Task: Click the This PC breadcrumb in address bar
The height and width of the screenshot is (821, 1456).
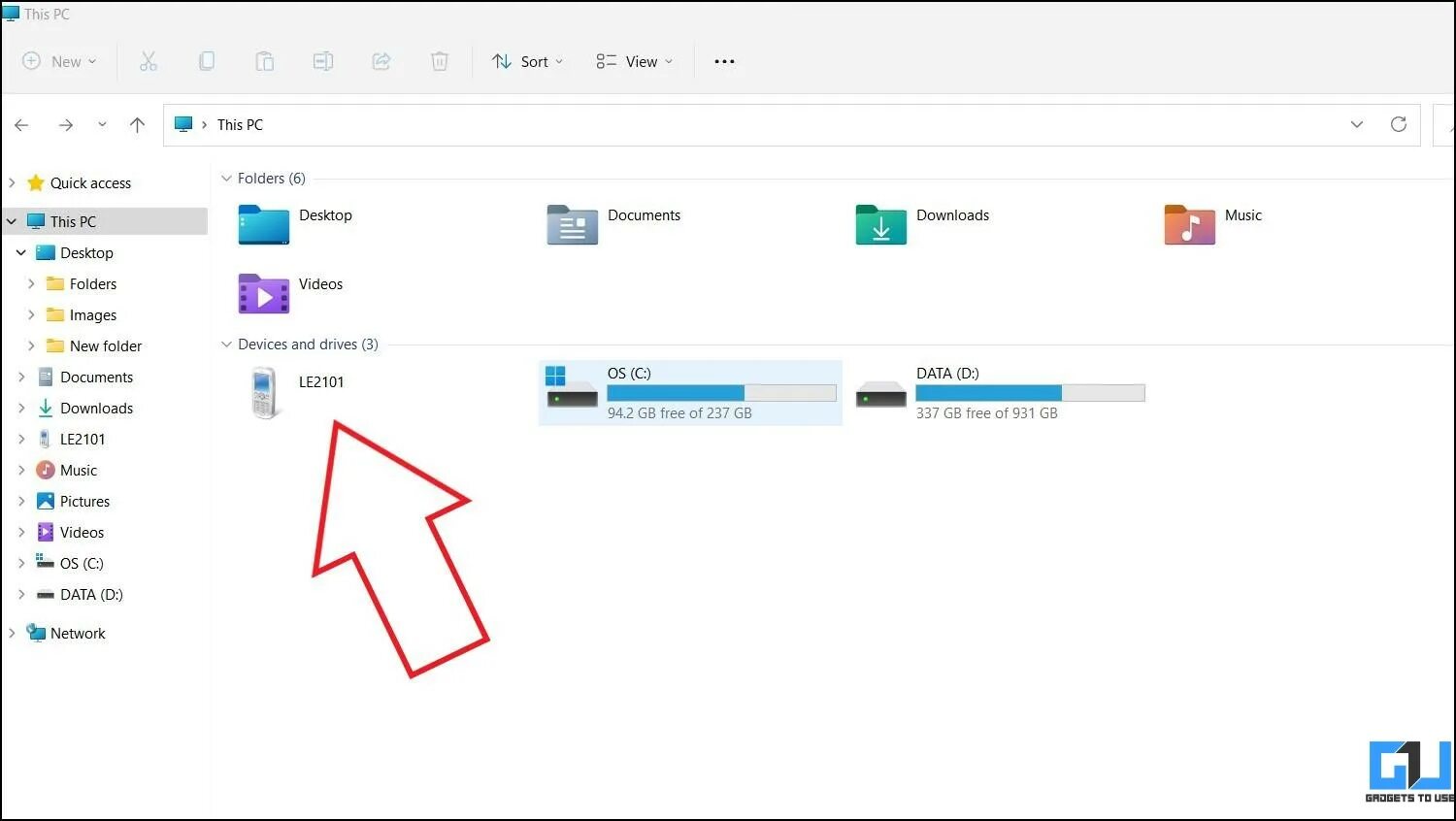Action: tap(240, 124)
